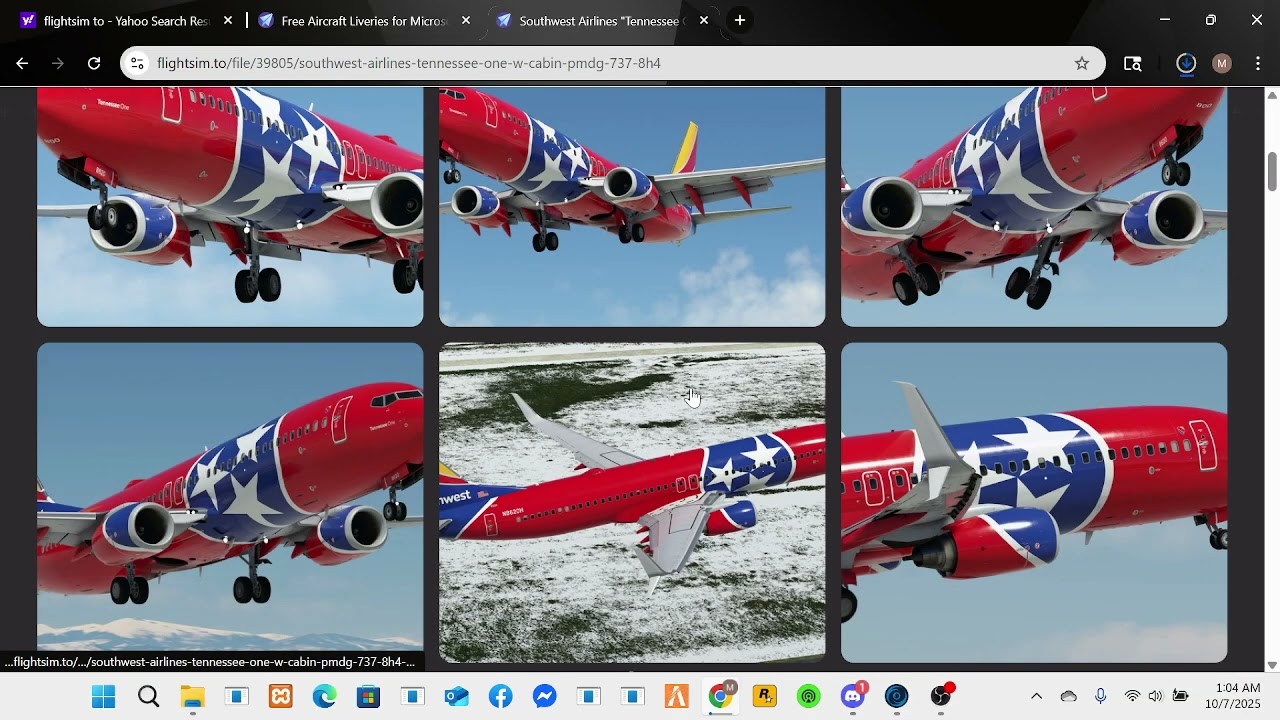Screen dimensions: 1280x720
Task: Click the page scrollbar down arrow
Action: (1272, 665)
